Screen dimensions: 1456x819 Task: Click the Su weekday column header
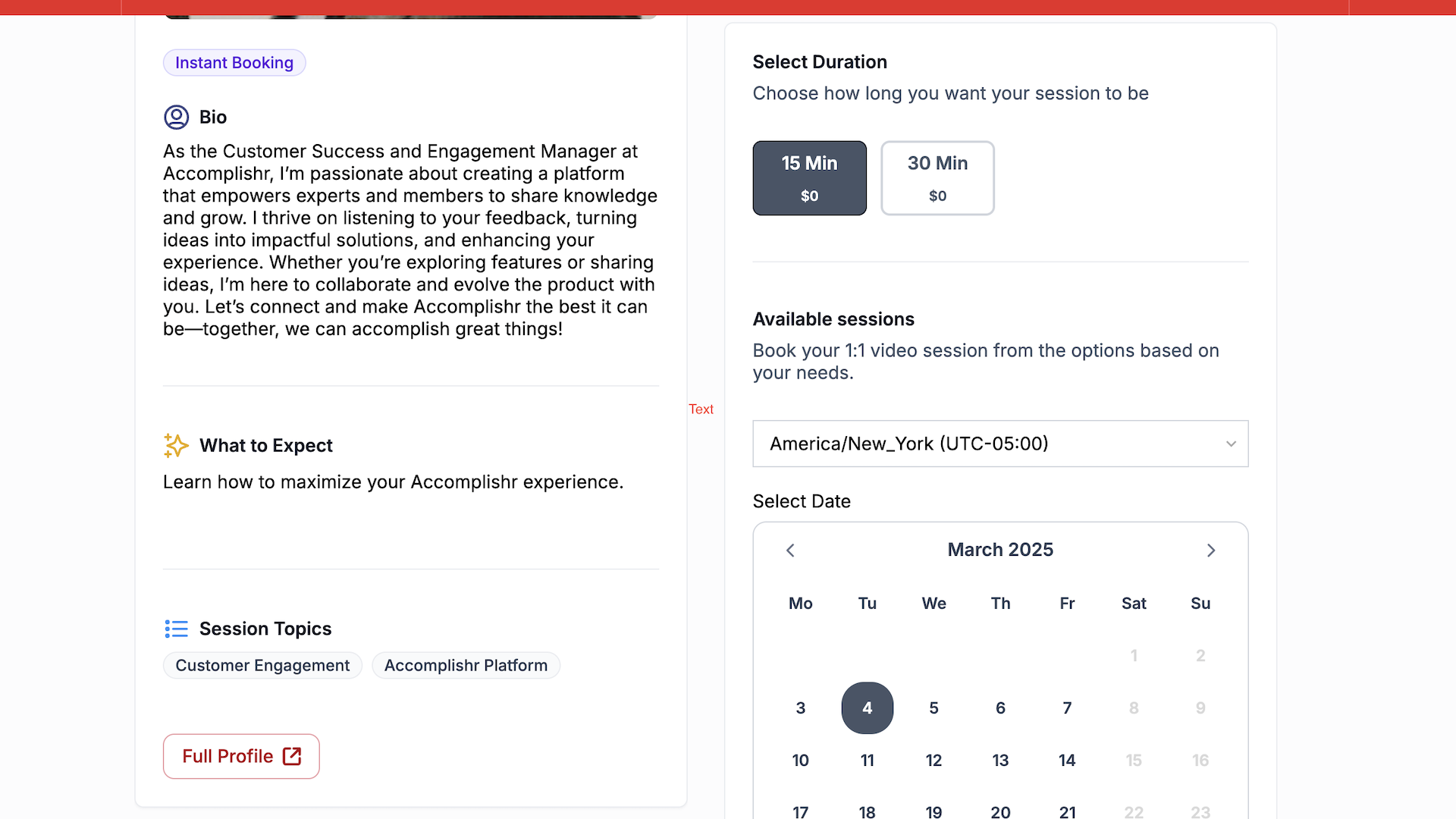[x=1200, y=603]
